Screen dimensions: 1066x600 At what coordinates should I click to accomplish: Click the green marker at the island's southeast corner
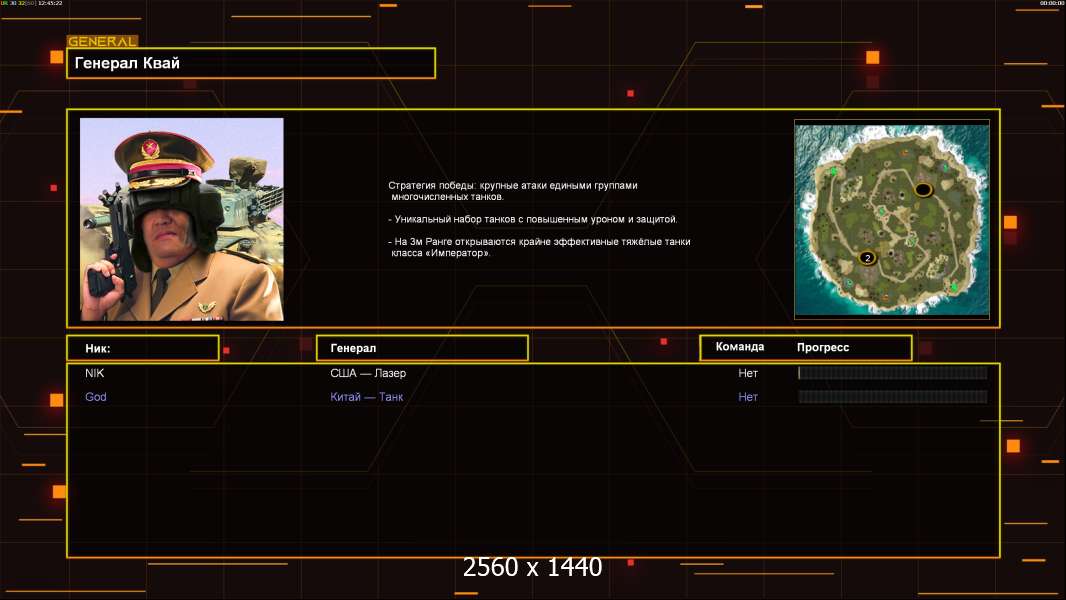(x=953, y=287)
